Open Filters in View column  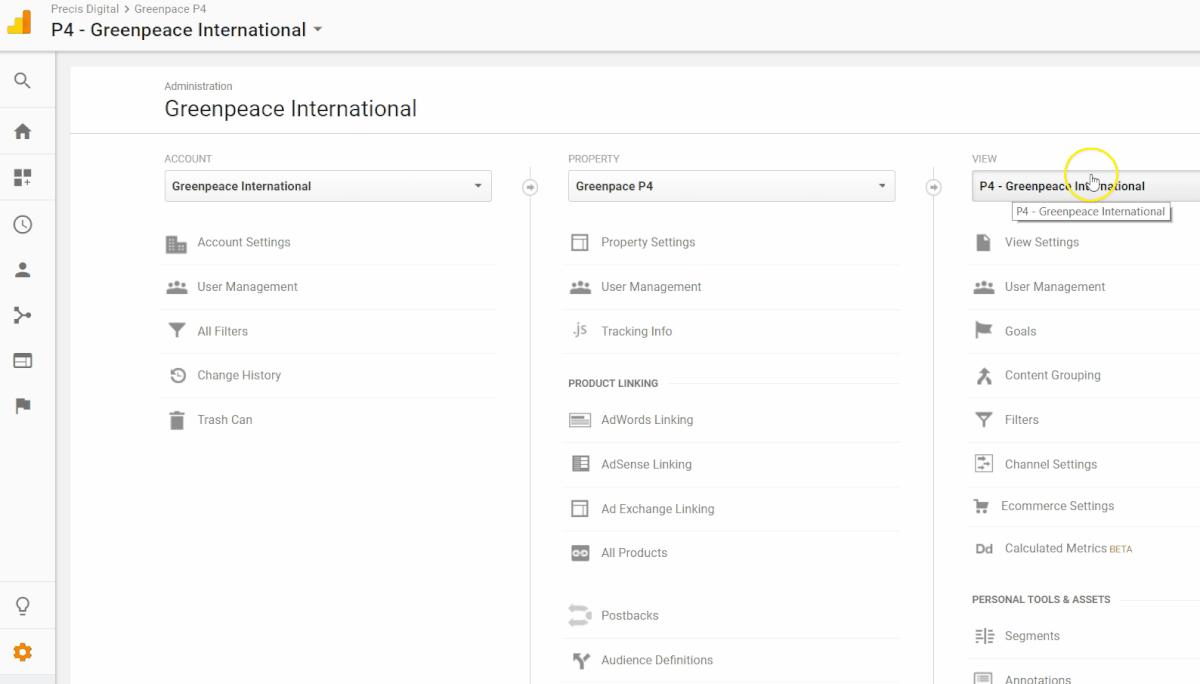1022,420
